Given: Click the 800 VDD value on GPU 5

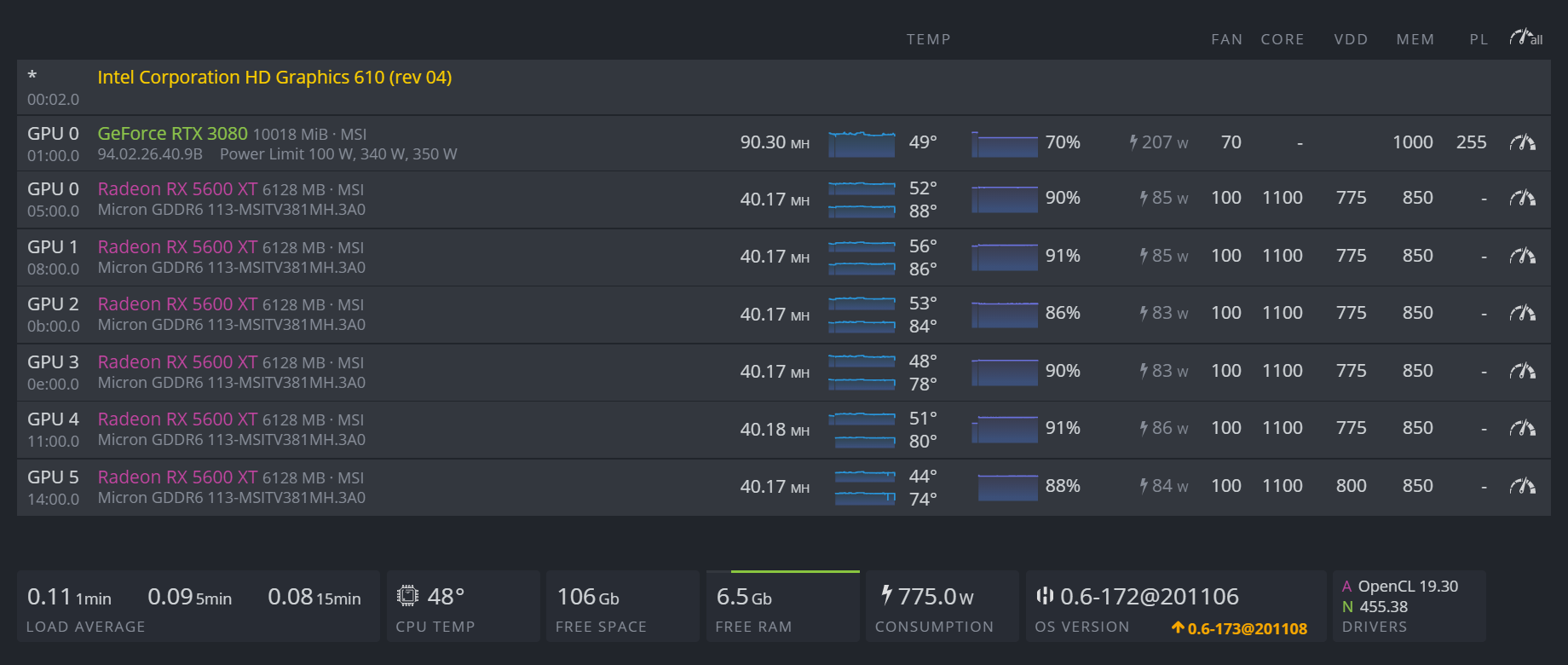Looking at the screenshot, I should pyautogui.click(x=1352, y=486).
